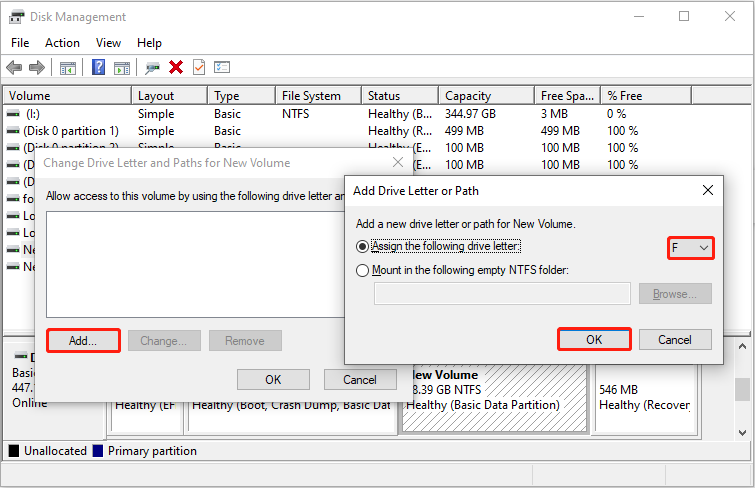Sort by the File System column header

pos(319,95)
